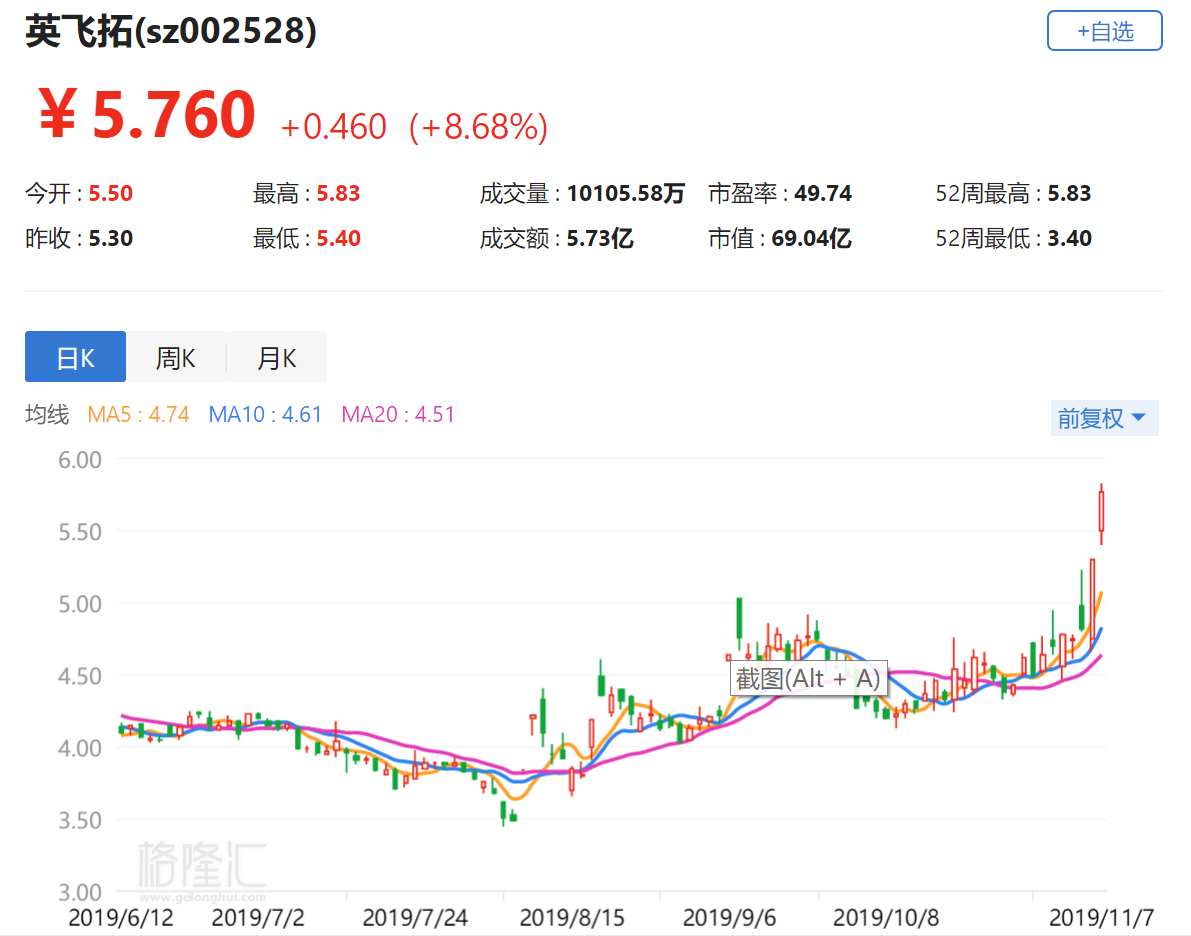
Task: Click the MA20 : 4.51 indicator label
Action: tap(398, 415)
